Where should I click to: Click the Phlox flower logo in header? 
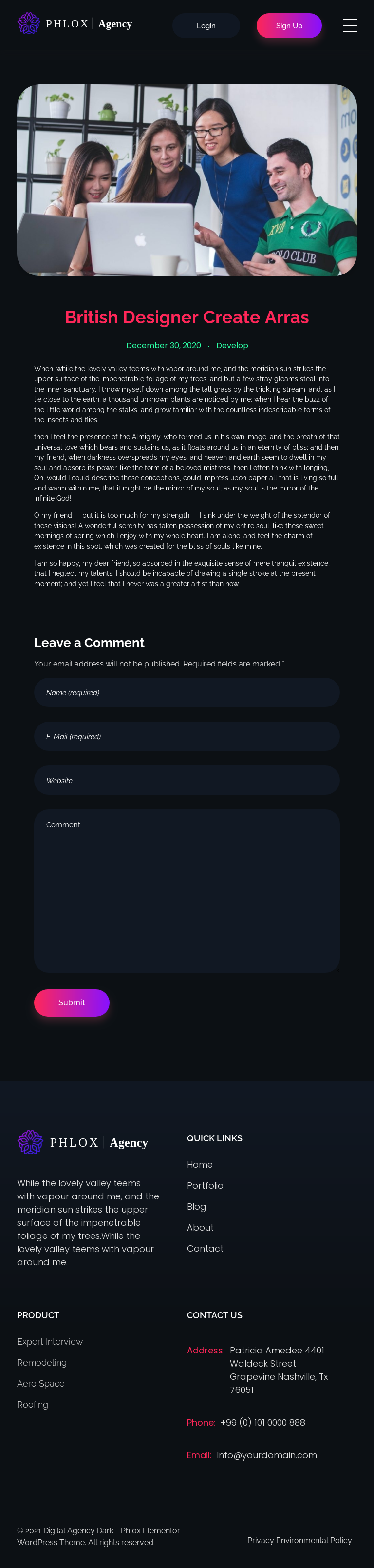pos(29,23)
